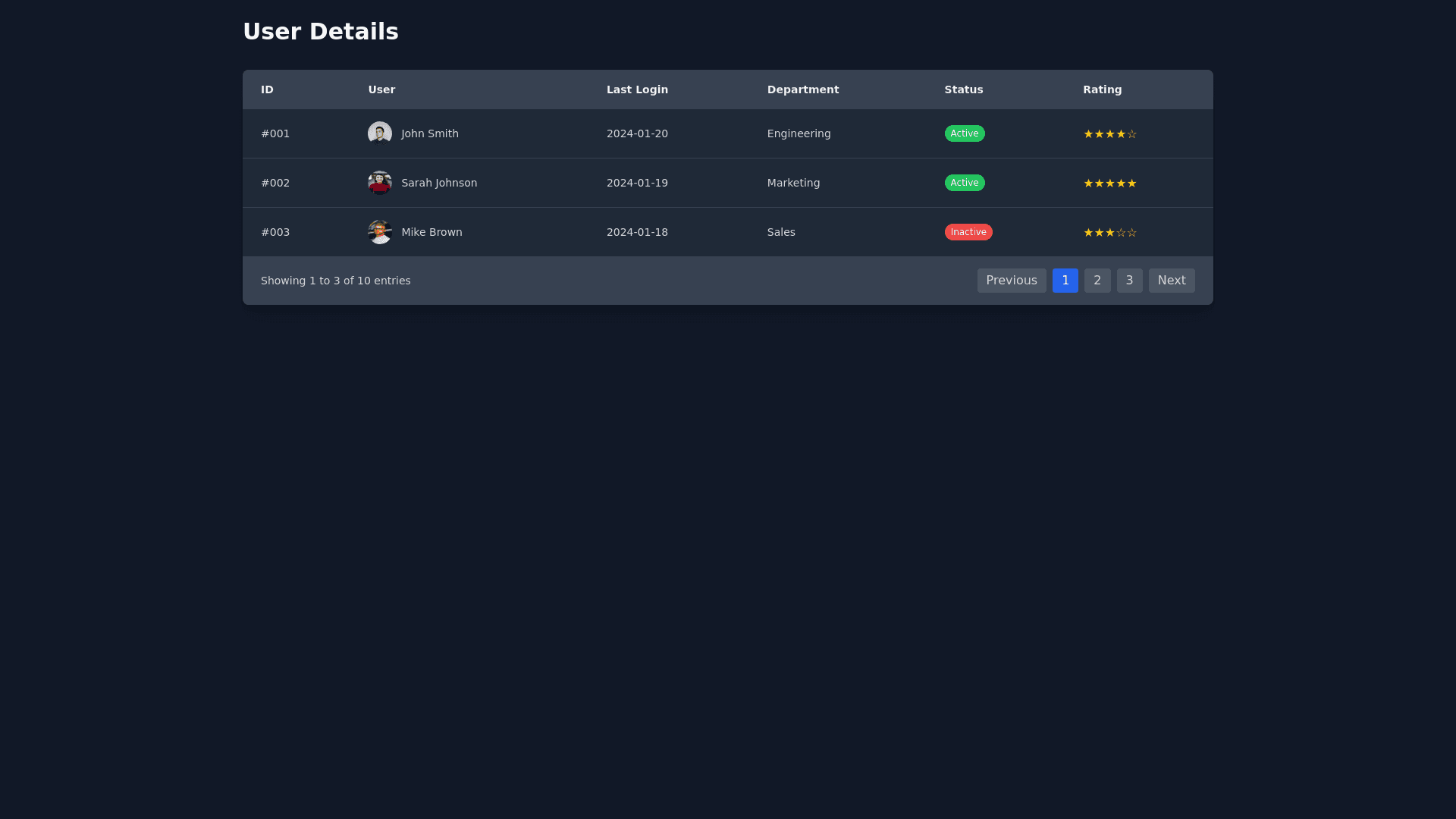Click the Active badge for John Smith

pos(964,133)
